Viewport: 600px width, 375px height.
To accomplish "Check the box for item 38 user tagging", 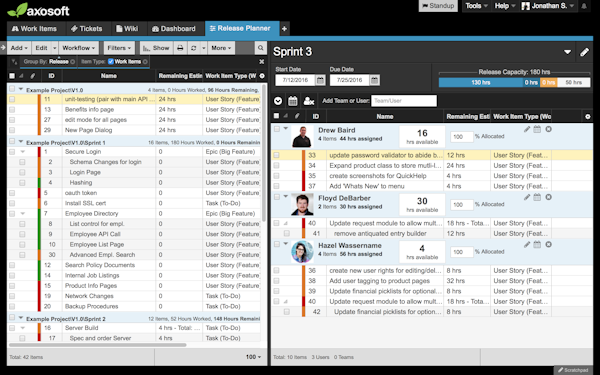I will [x=276, y=281].
